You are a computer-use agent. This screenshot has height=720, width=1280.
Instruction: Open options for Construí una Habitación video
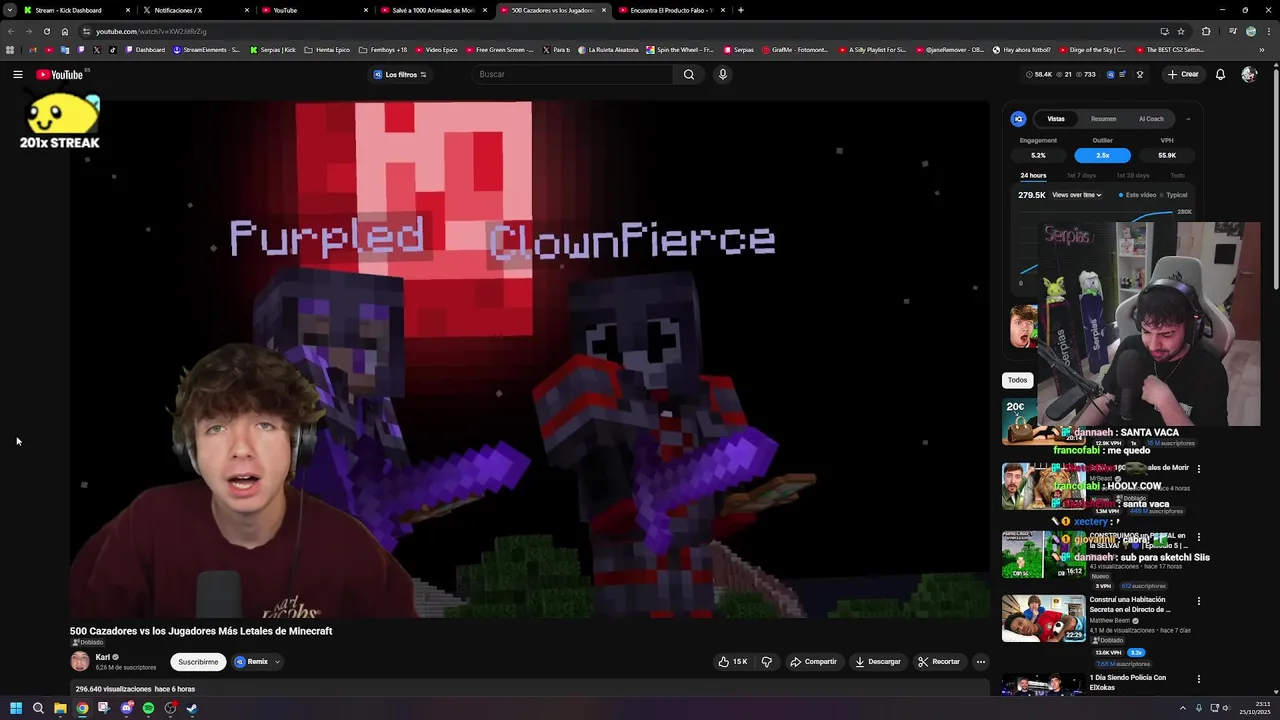[x=1199, y=601]
